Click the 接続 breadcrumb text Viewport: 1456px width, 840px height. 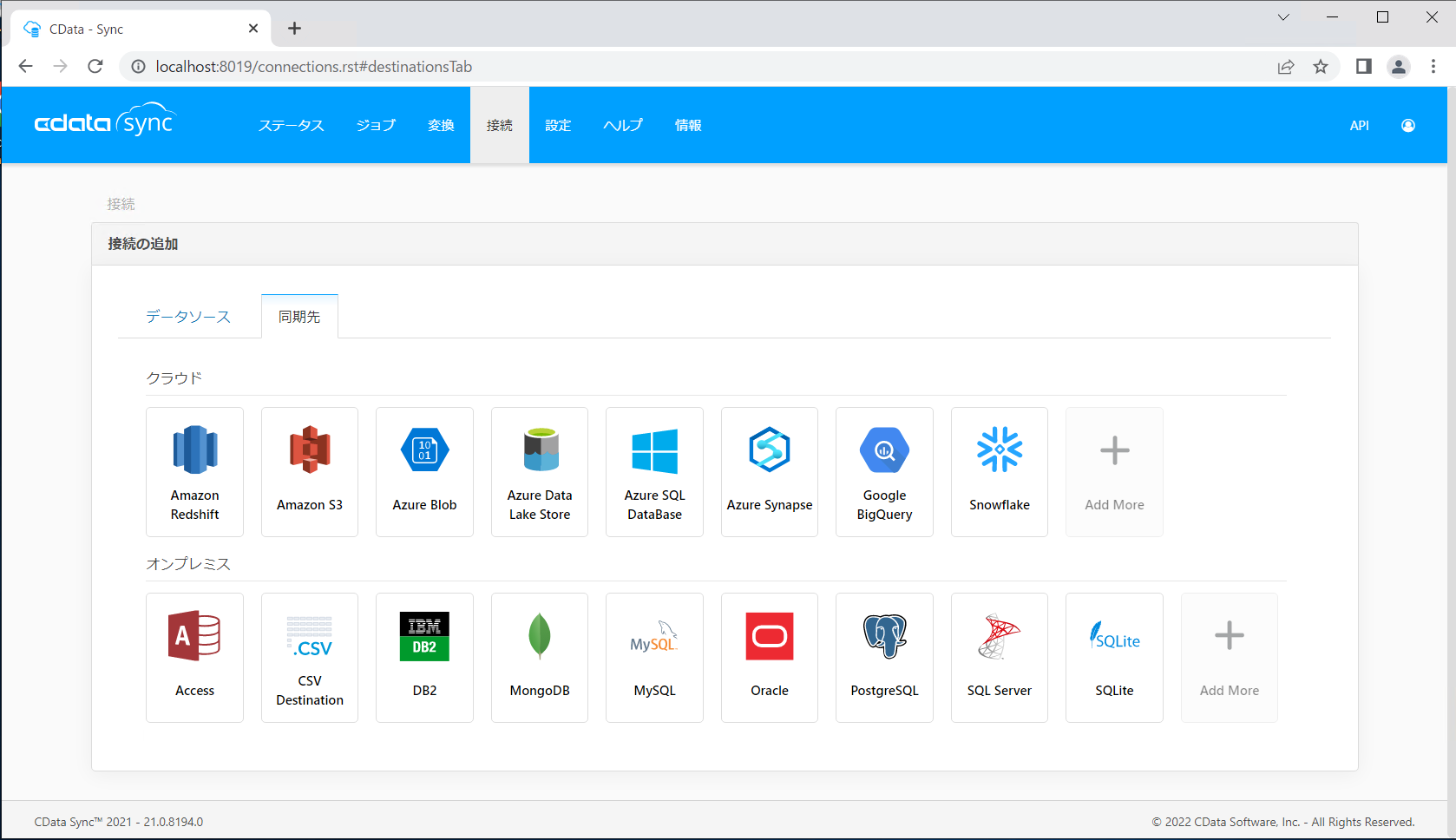pyautogui.click(x=121, y=204)
